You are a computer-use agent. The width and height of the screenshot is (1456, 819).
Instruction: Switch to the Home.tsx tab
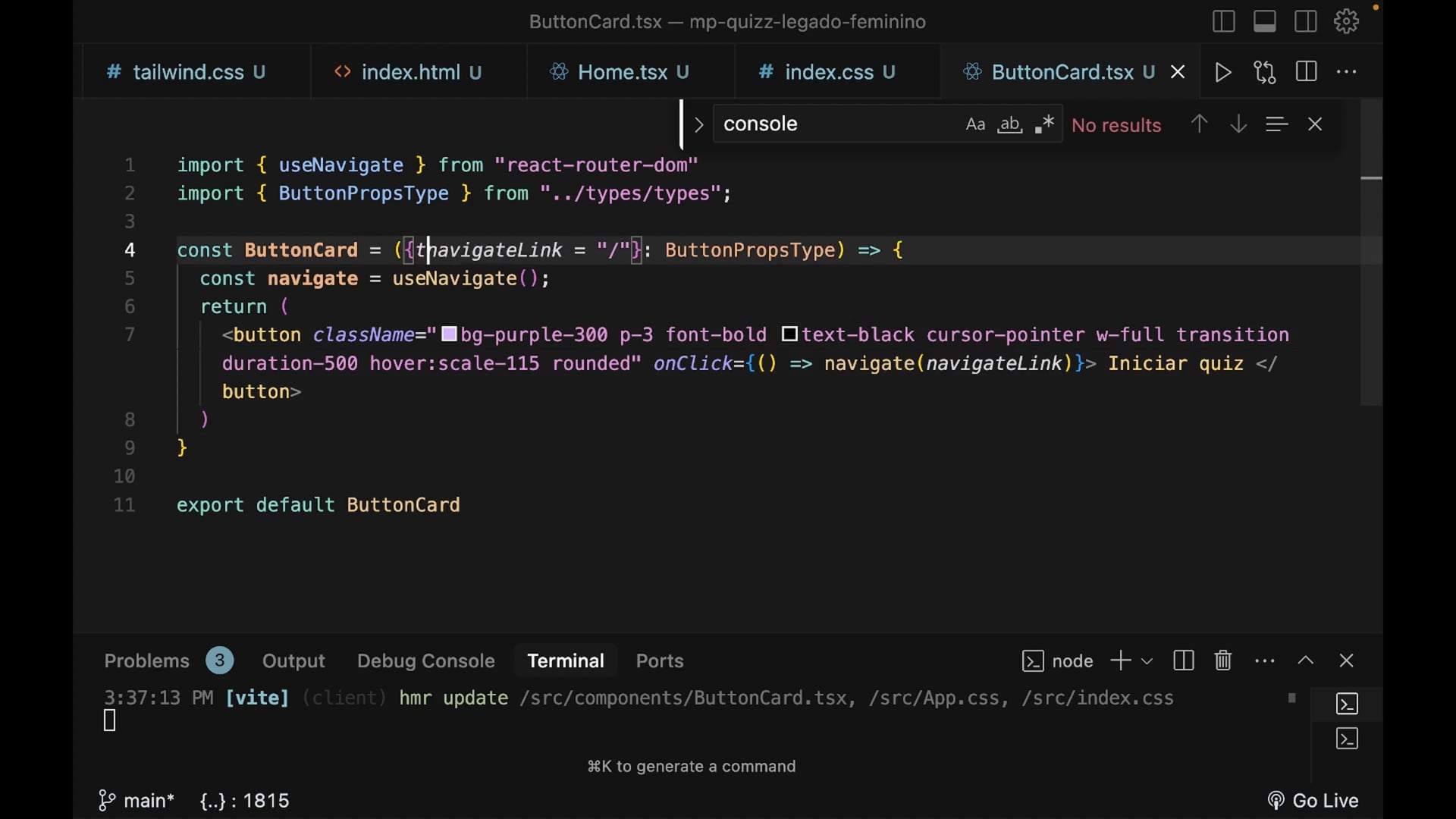pos(622,72)
